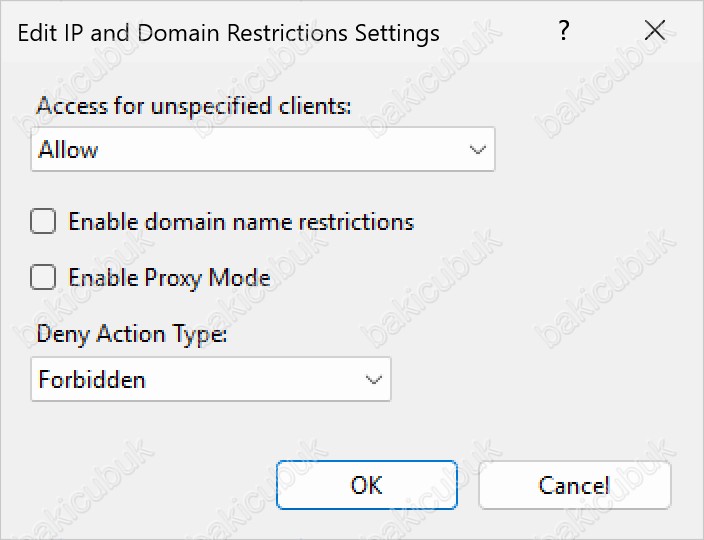Viewport: 704px width, 540px height.
Task: Close the dialog using the X icon
Action: tap(655, 31)
